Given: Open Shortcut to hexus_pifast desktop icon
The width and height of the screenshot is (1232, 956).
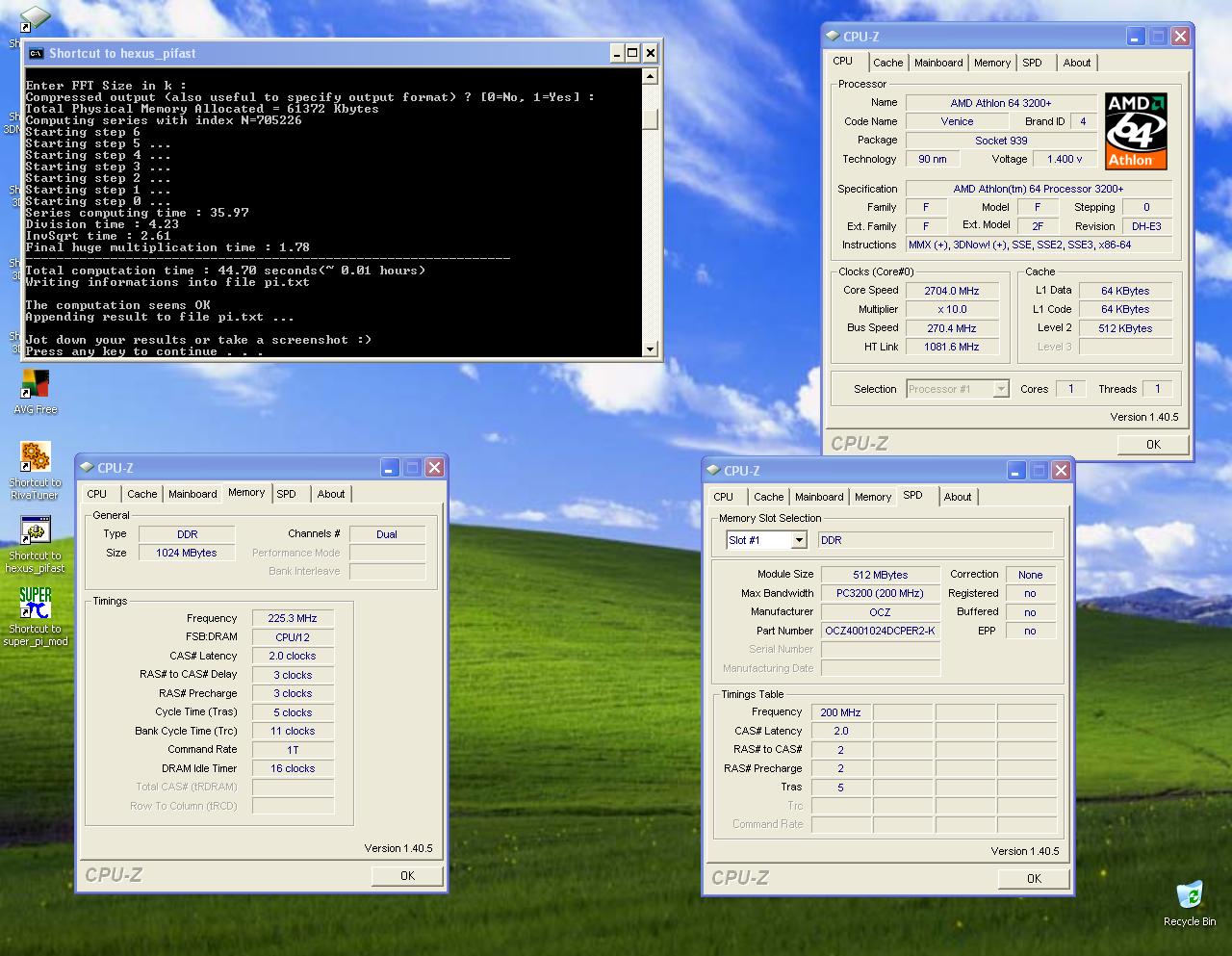Looking at the screenshot, I should [x=35, y=544].
